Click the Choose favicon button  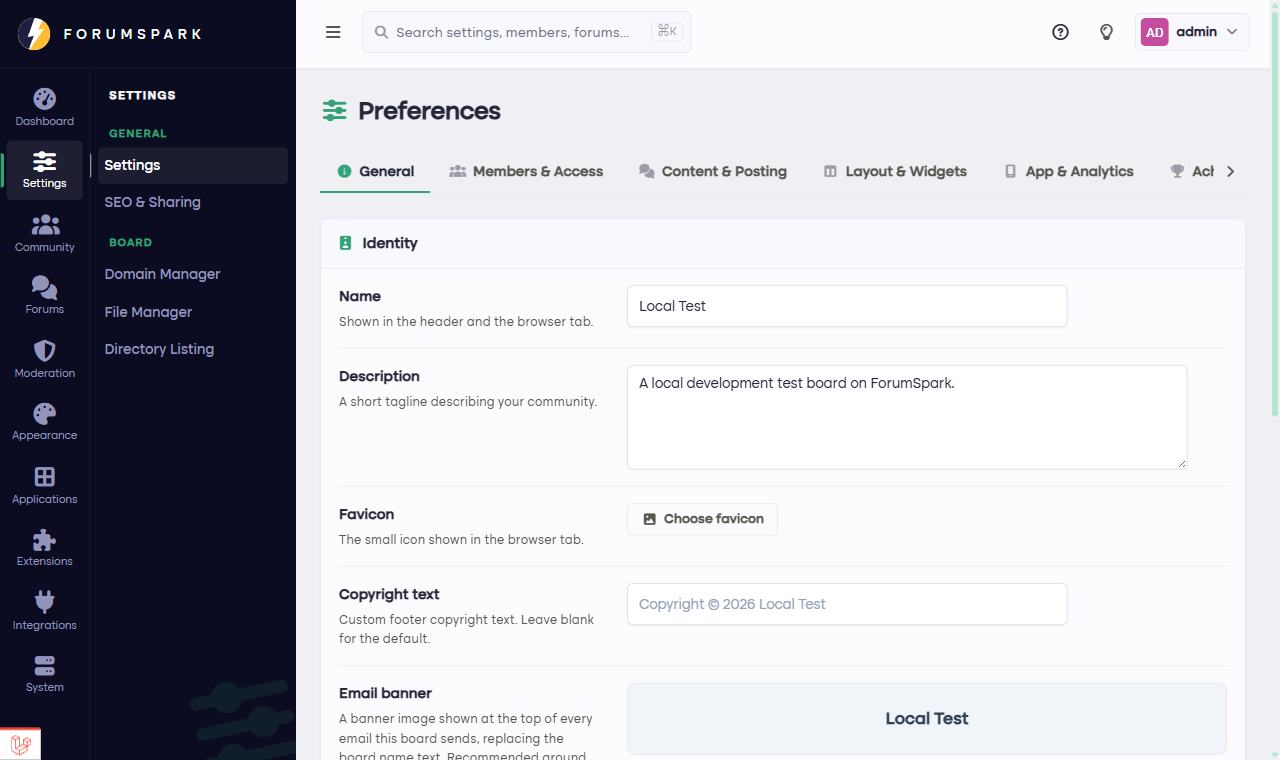(702, 519)
